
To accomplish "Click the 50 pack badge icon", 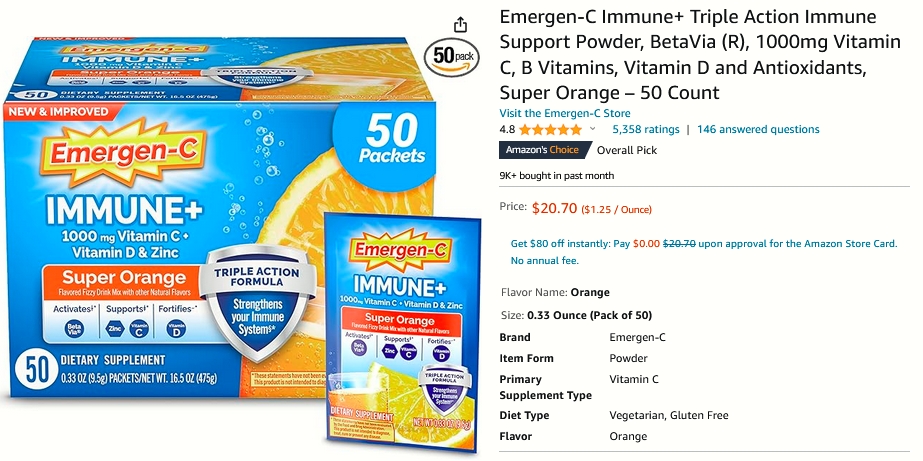I will point(452,57).
